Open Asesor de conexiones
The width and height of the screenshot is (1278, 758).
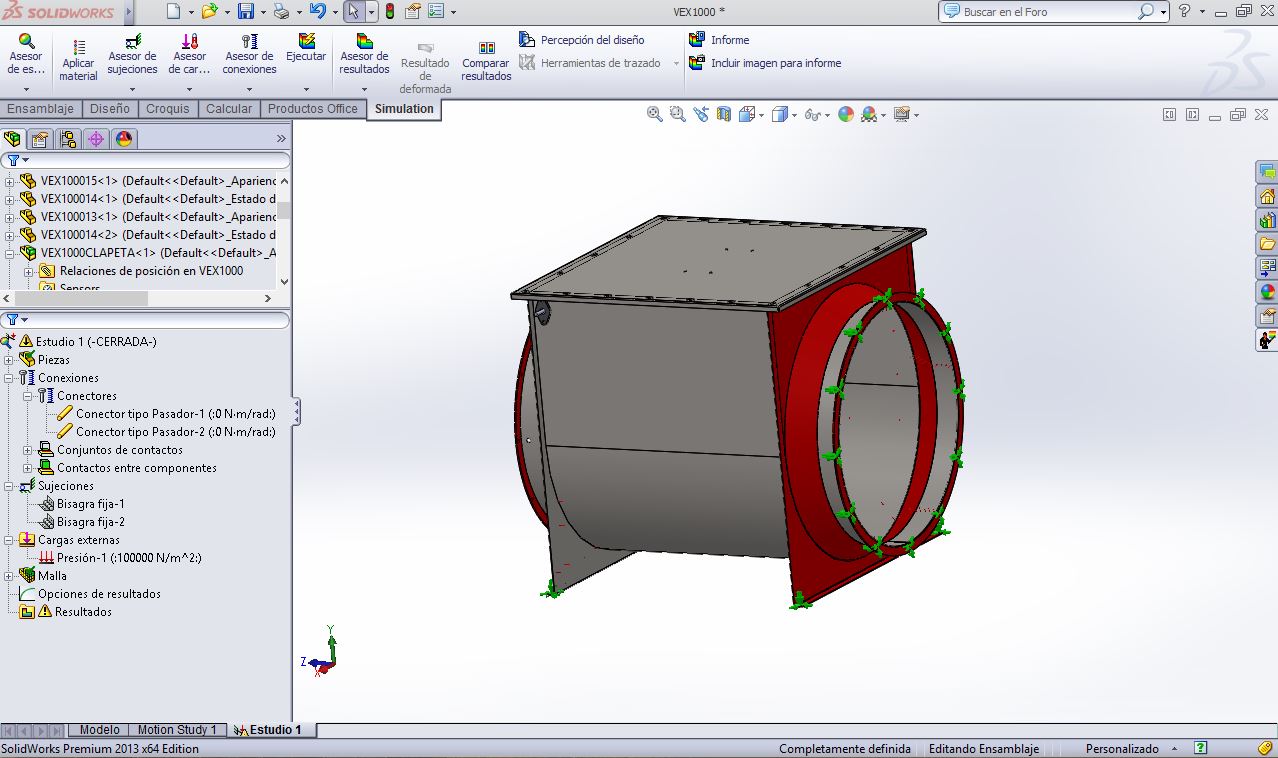click(x=249, y=55)
